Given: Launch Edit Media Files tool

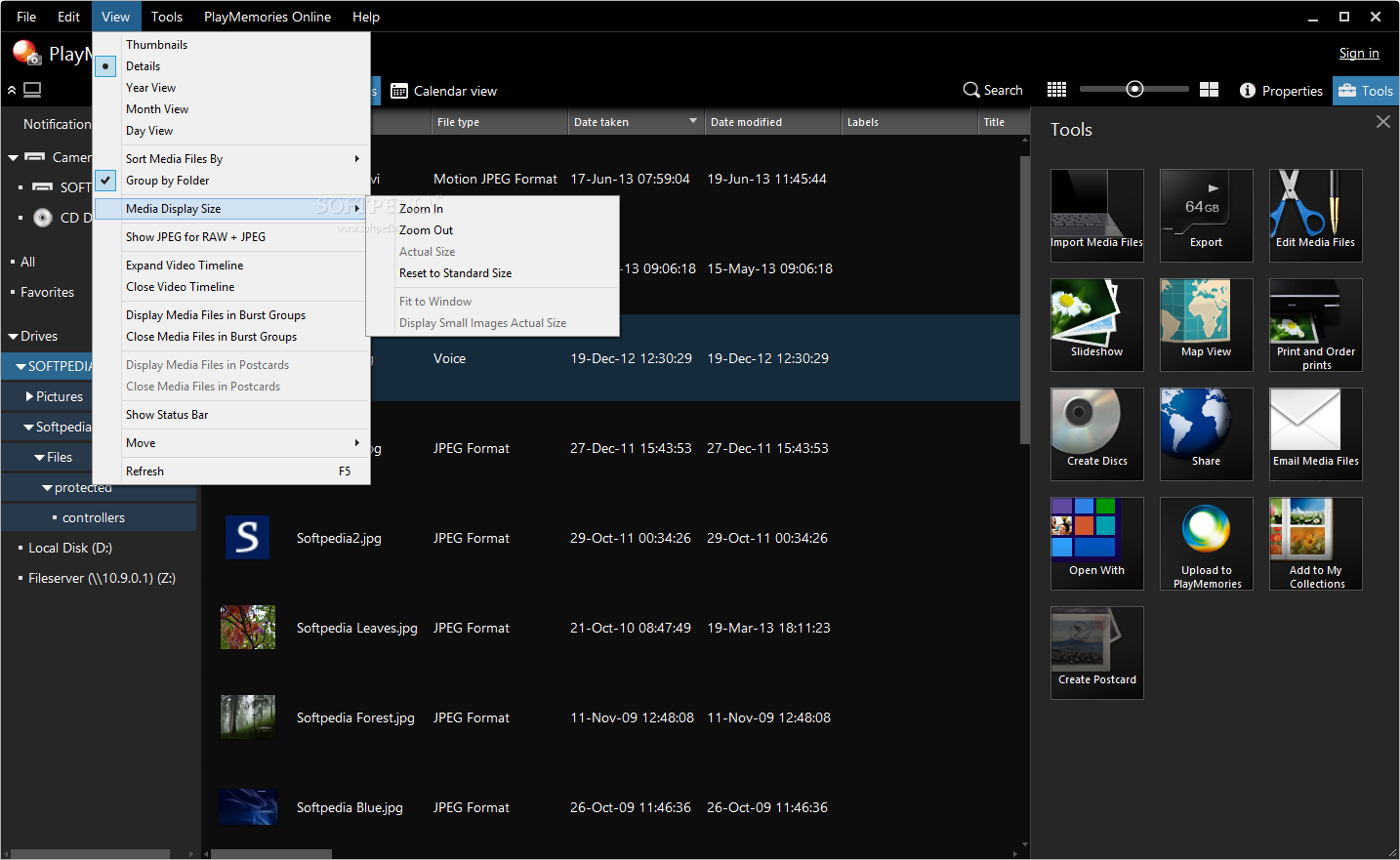Looking at the screenshot, I should coord(1316,216).
